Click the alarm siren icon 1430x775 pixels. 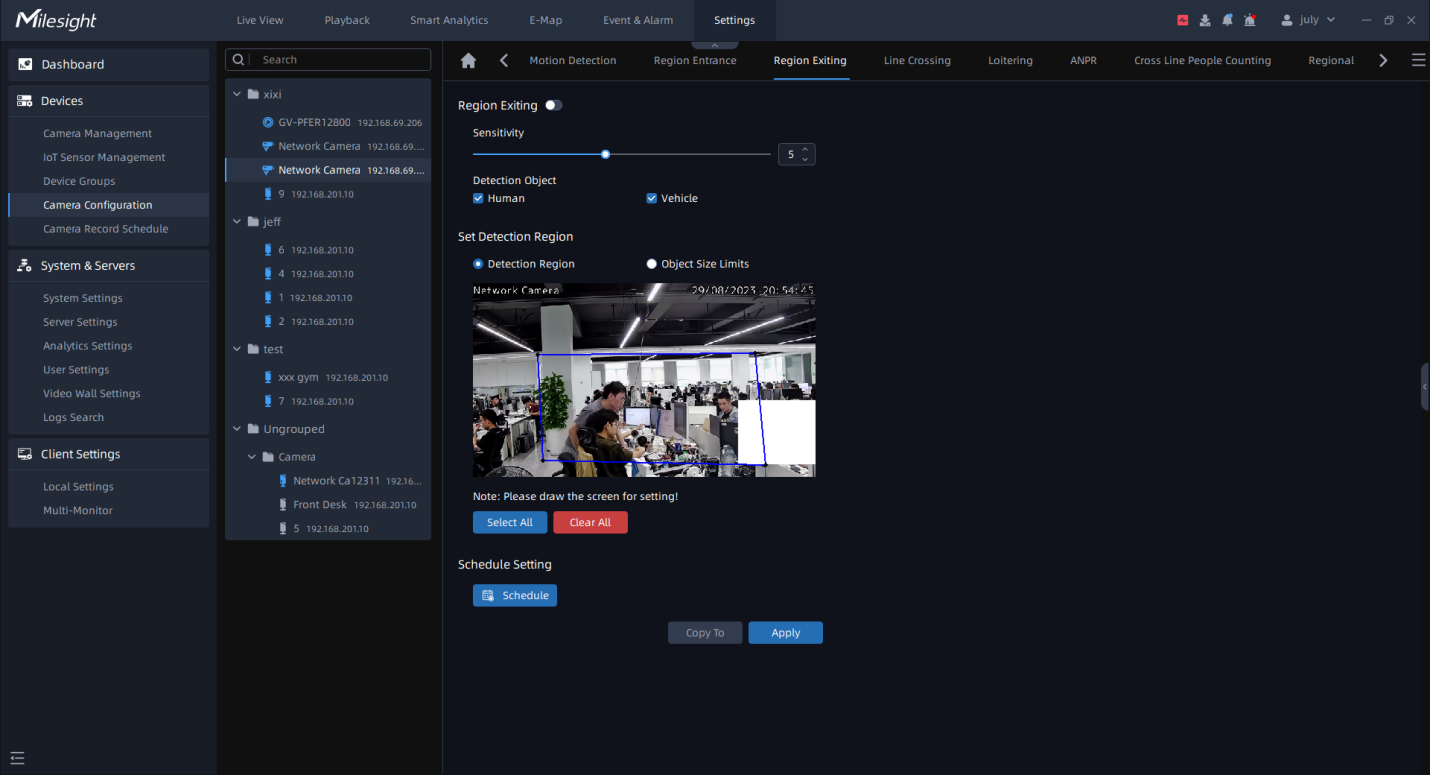pos(1250,20)
